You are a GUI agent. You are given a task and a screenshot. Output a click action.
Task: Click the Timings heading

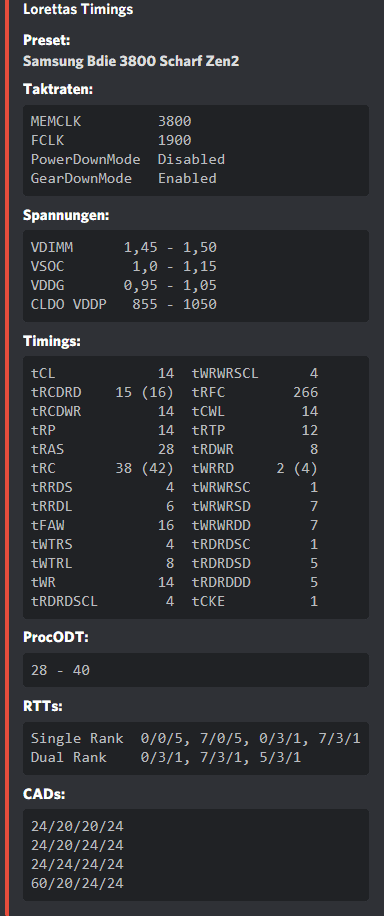52,341
